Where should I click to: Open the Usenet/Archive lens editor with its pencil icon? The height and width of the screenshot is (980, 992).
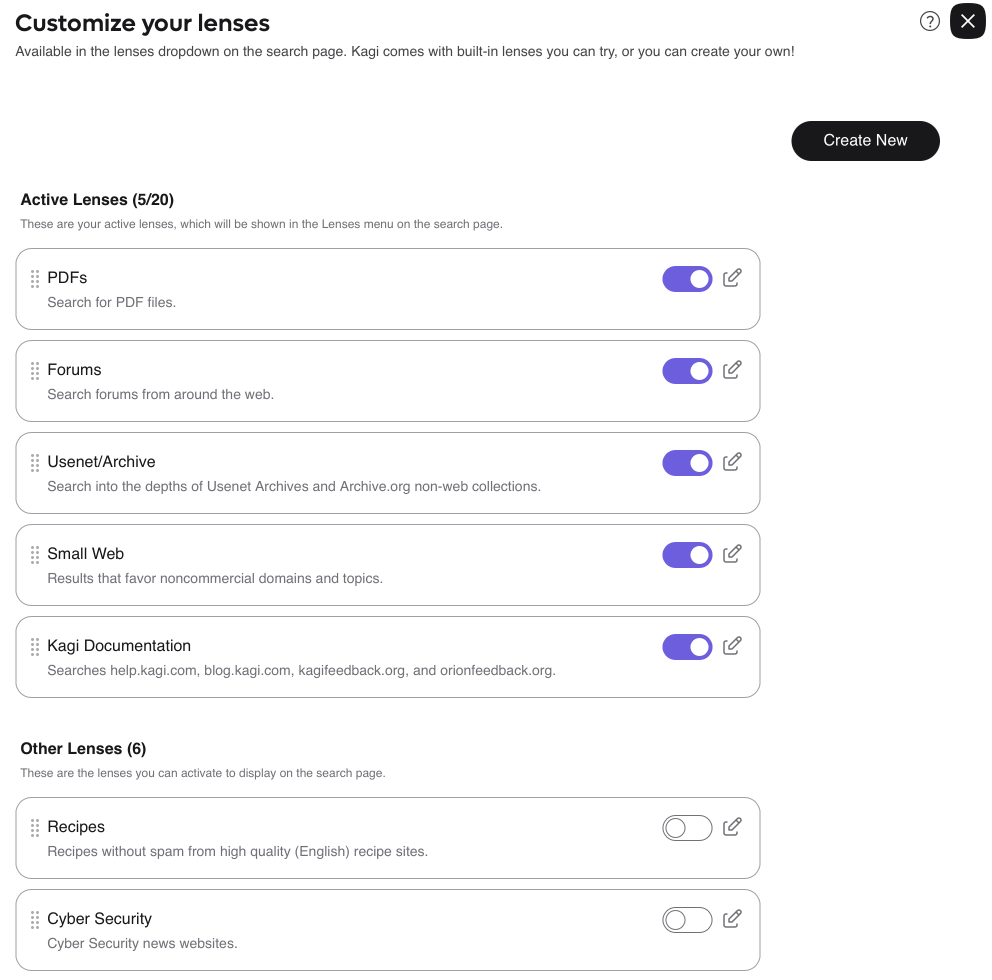point(732,462)
